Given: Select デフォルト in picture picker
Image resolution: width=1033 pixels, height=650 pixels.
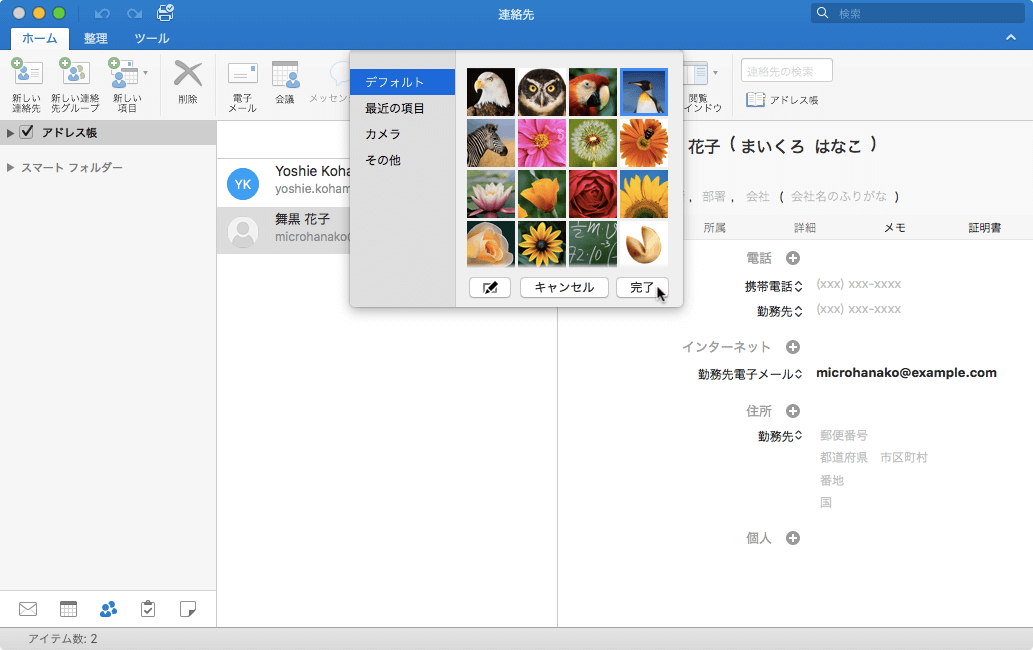Looking at the screenshot, I should (x=403, y=82).
